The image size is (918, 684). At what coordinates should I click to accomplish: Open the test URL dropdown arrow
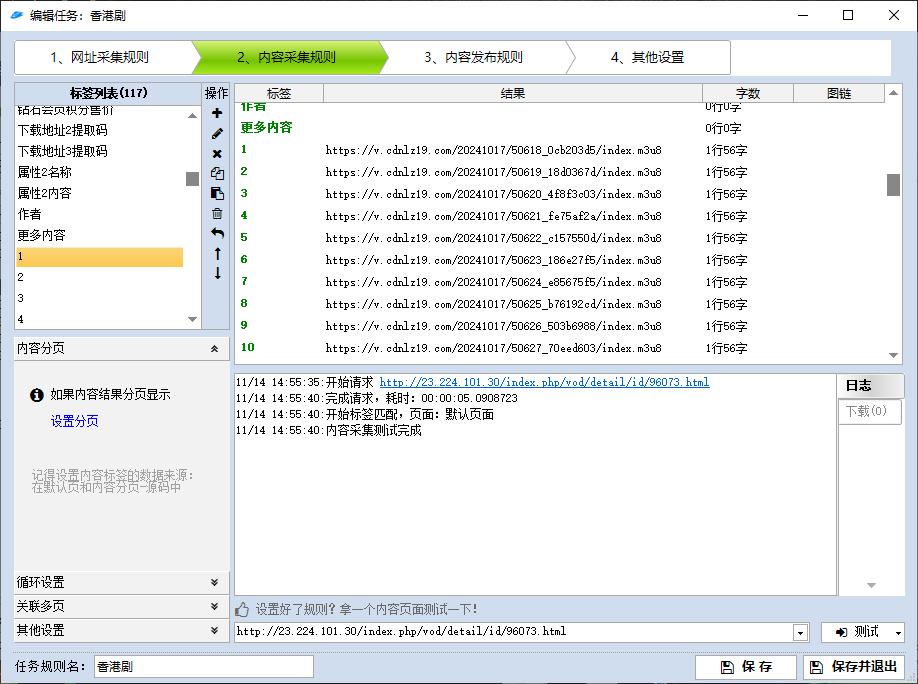click(x=800, y=632)
